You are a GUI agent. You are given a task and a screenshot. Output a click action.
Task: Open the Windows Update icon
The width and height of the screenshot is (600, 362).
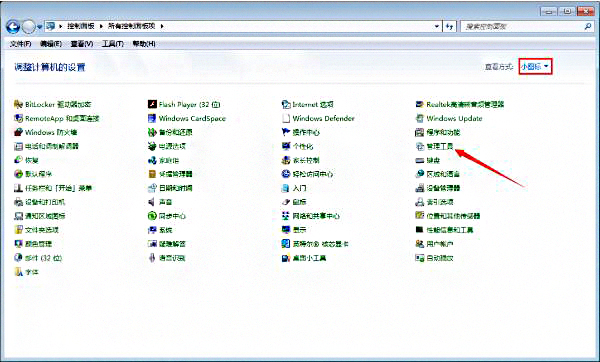pyautogui.click(x=420, y=118)
